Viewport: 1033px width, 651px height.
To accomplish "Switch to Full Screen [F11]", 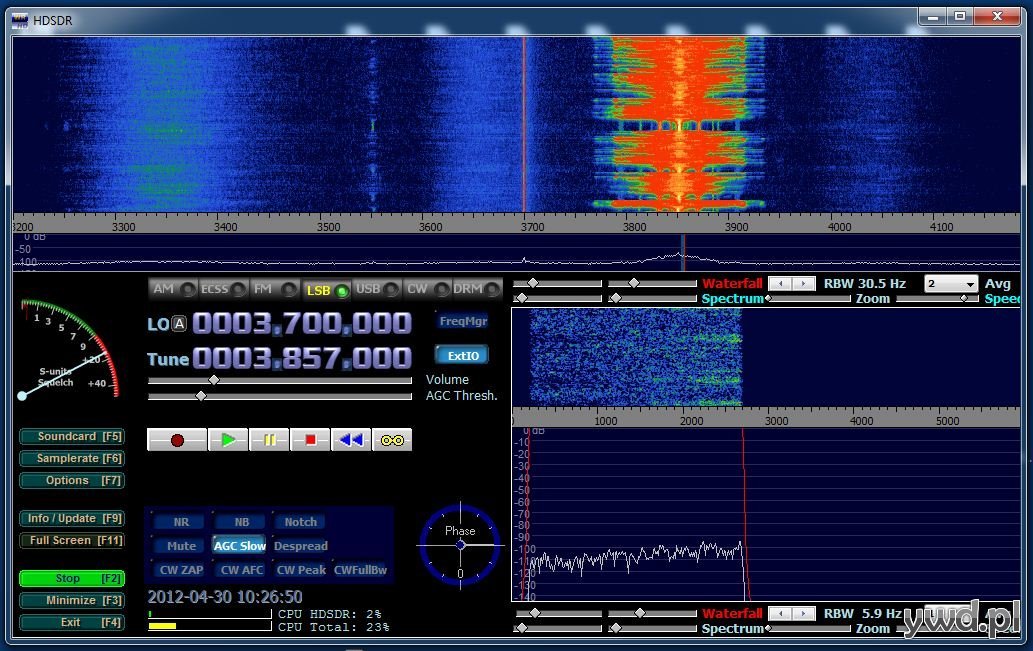I will [x=72, y=540].
